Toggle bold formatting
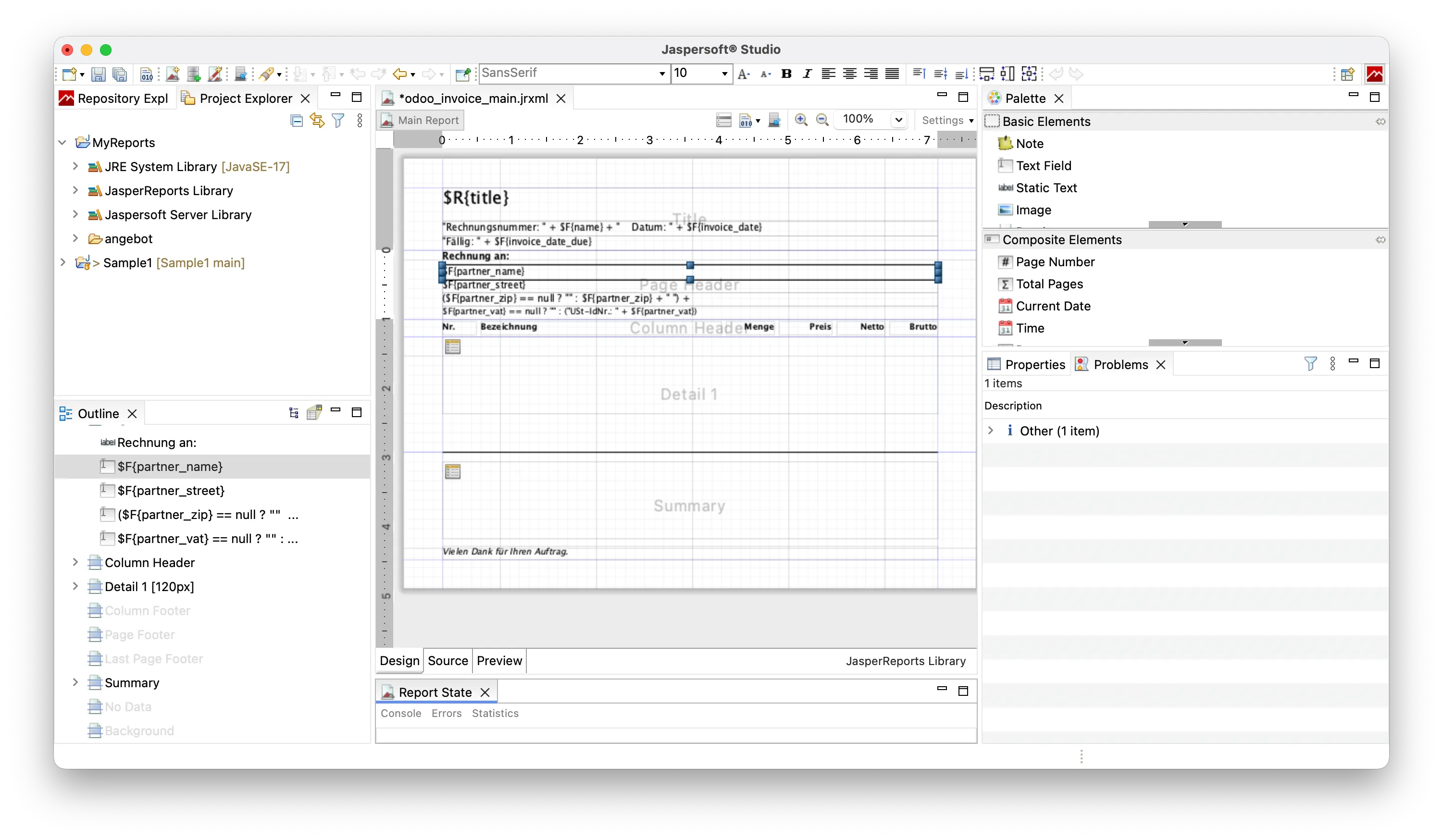Screen dimensions: 1443x840 pyautogui.click(x=787, y=74)
